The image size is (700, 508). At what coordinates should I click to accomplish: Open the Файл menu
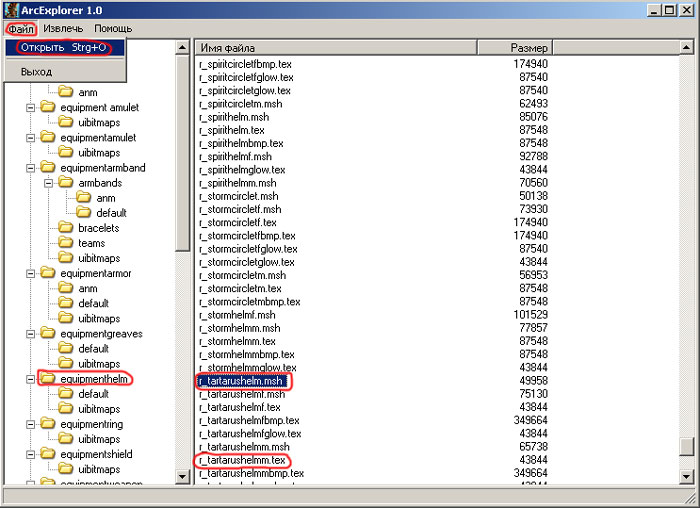point(21,29)
